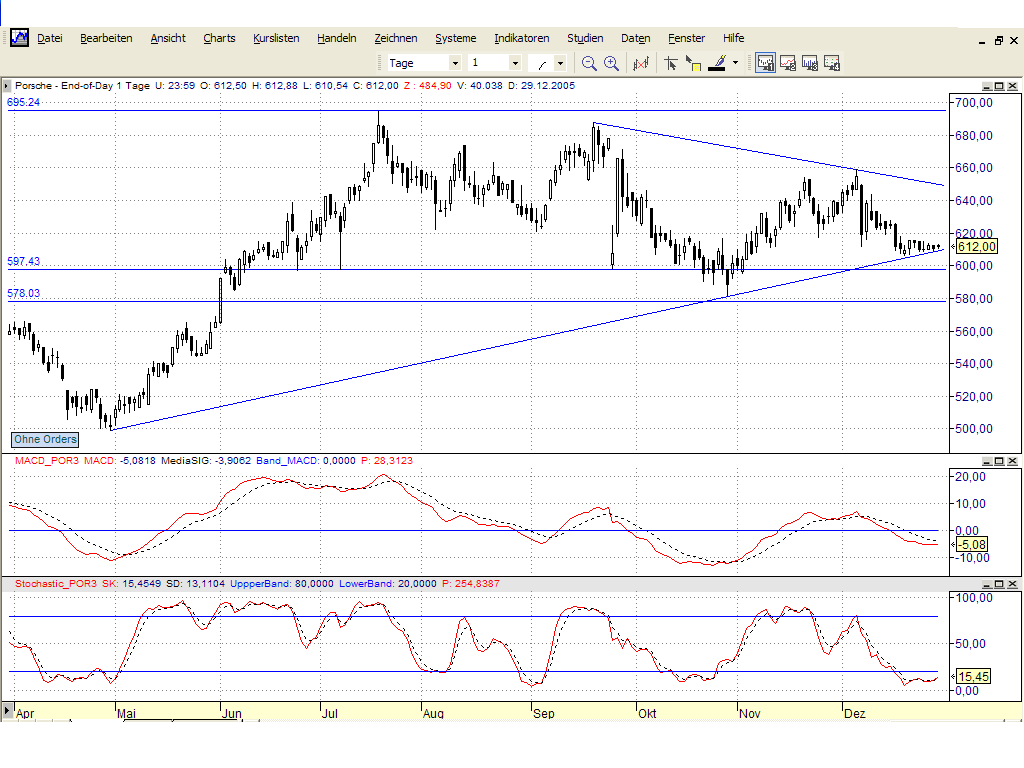Open the pen color swatch dropdown
The width and height of the screenshot is (1024, 768).
pyautogui.click(x=735, y=62)
